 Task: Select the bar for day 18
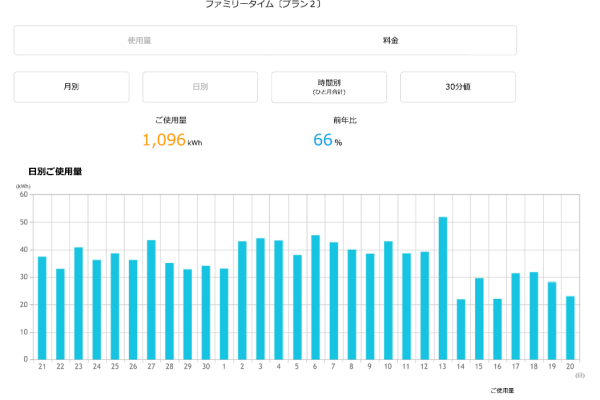coord(534,315)
